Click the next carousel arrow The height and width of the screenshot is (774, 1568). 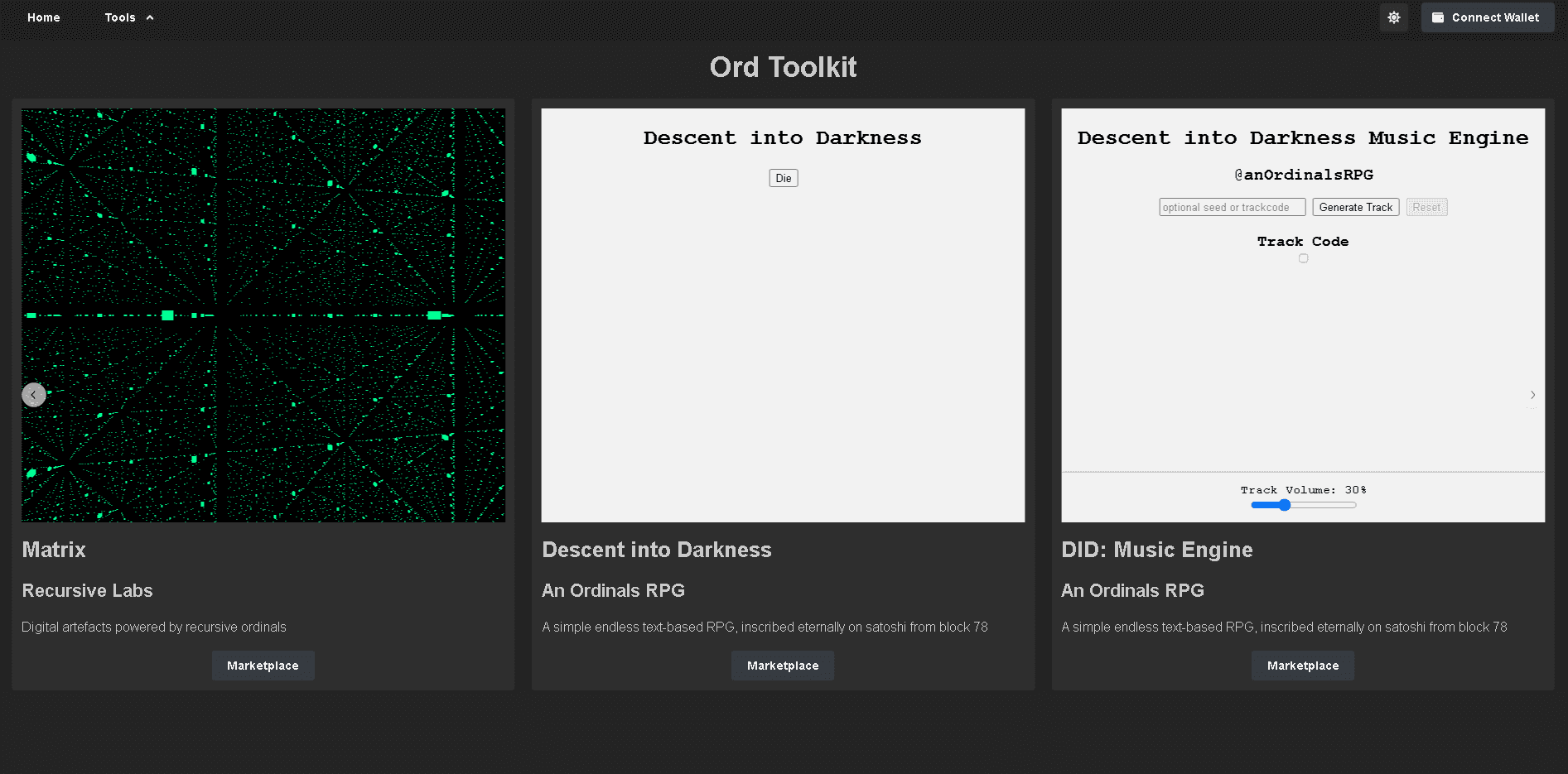click(1532, 395)
